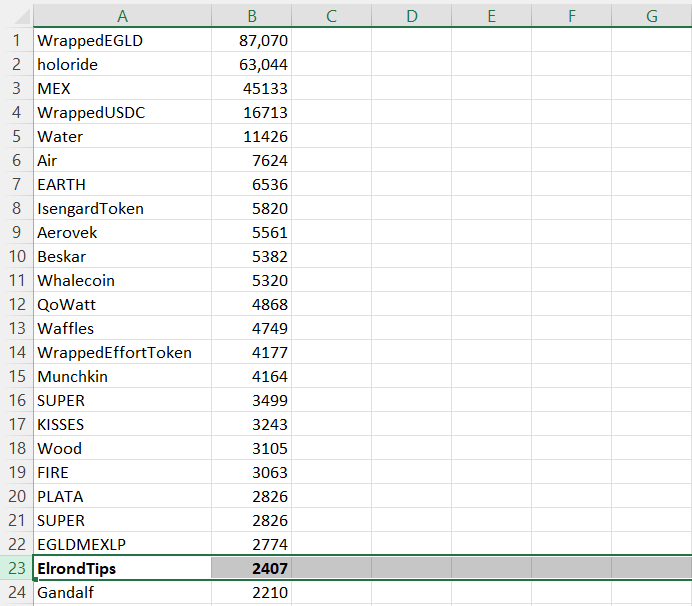Click cell containing Air
The image size is (692, 606).
pyautogui.click(x=123, y=160)
